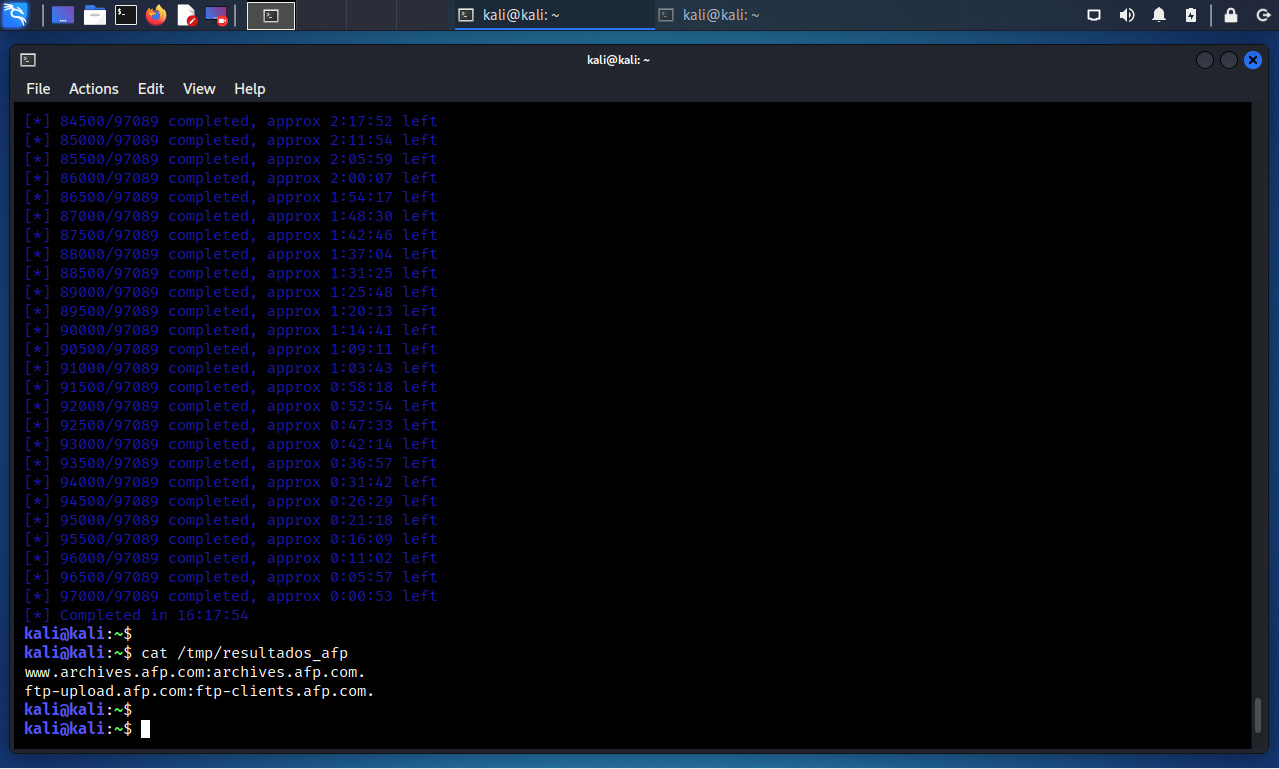1279x769 pixels.
Task: Click the Show Desktop panel icon
Action: pyautogui.click(x=62, y=15)
